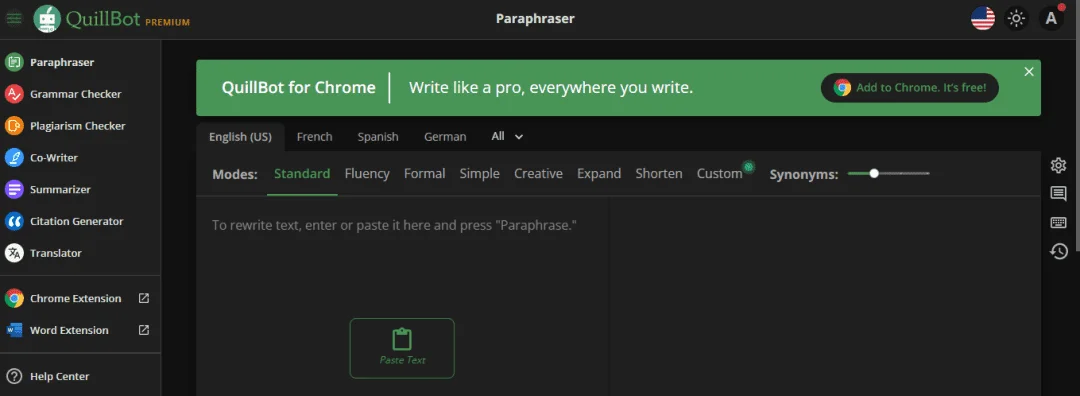Select the Shorten mode
Image resolution: width=1080 pixels, height=396 pixels.
click(658, 174)
